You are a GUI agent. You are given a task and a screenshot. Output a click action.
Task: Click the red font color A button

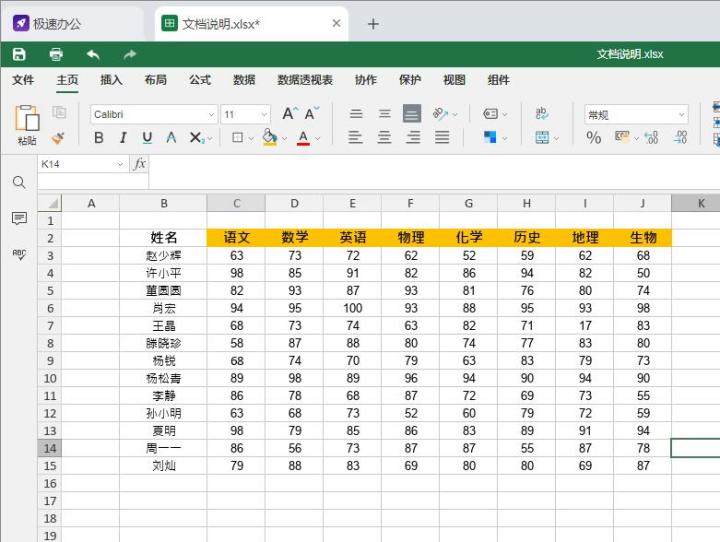point(303,137)
